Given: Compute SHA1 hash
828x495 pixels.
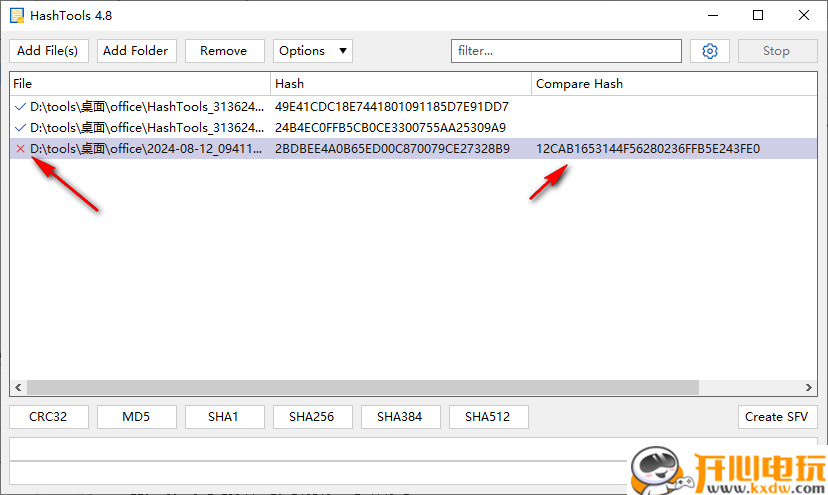Looking at the screenshot, I should pyautogui.click(x=224, y=417).
